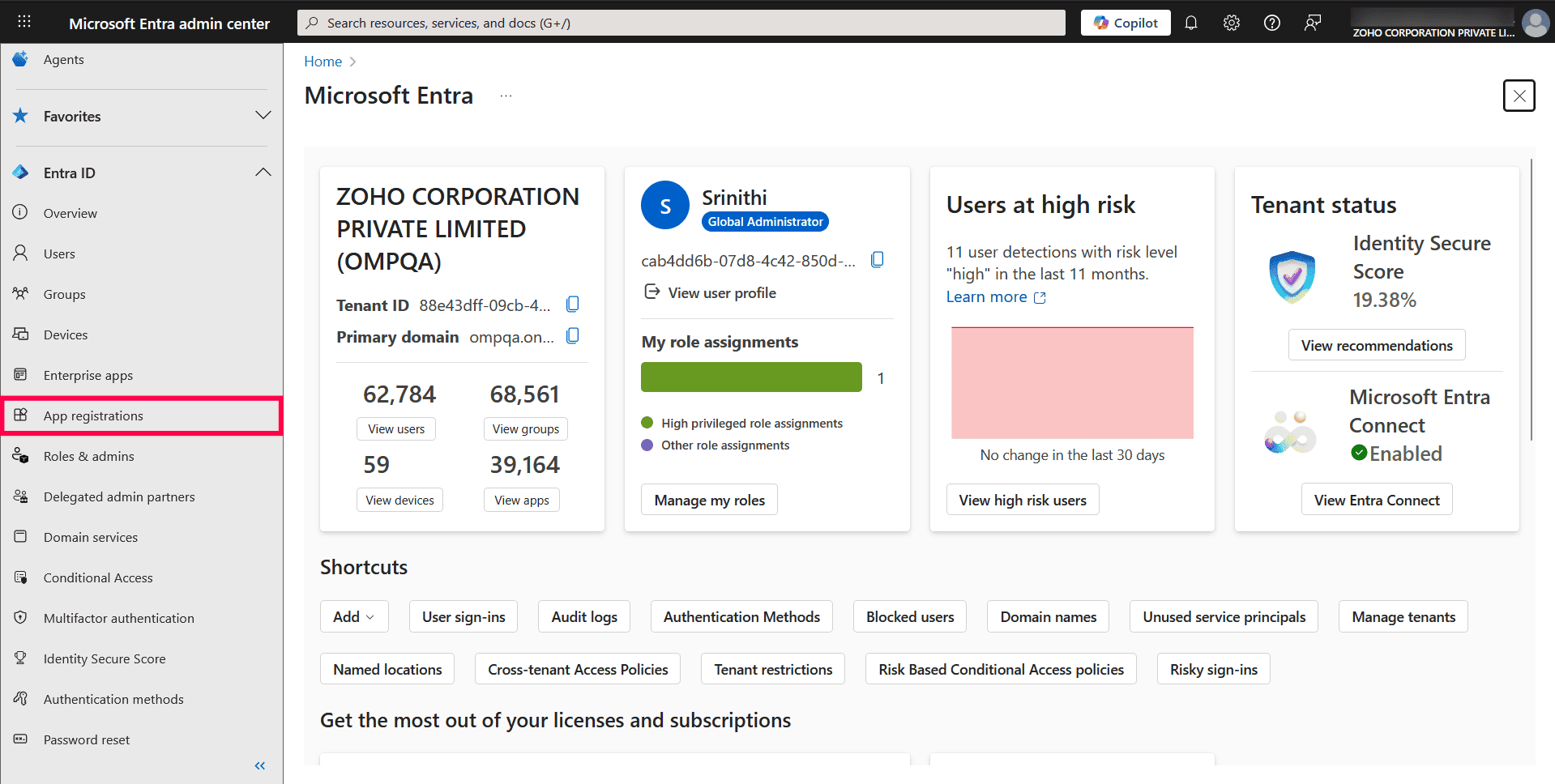This screenshot has width=1555, height=784.
Task: Open the app launcher grid icon
Action: [x=23, y=21]
